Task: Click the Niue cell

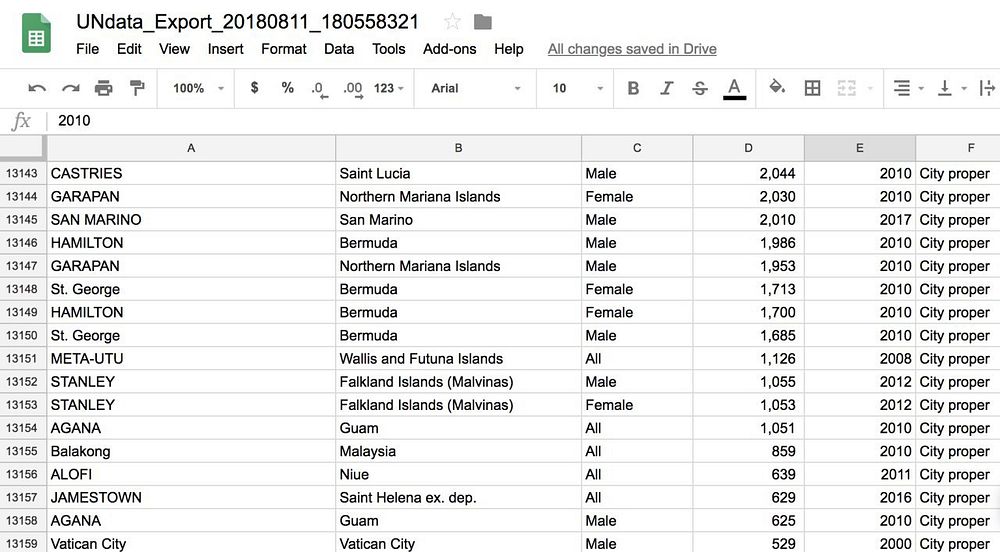Action: click(x=458, y=474)
